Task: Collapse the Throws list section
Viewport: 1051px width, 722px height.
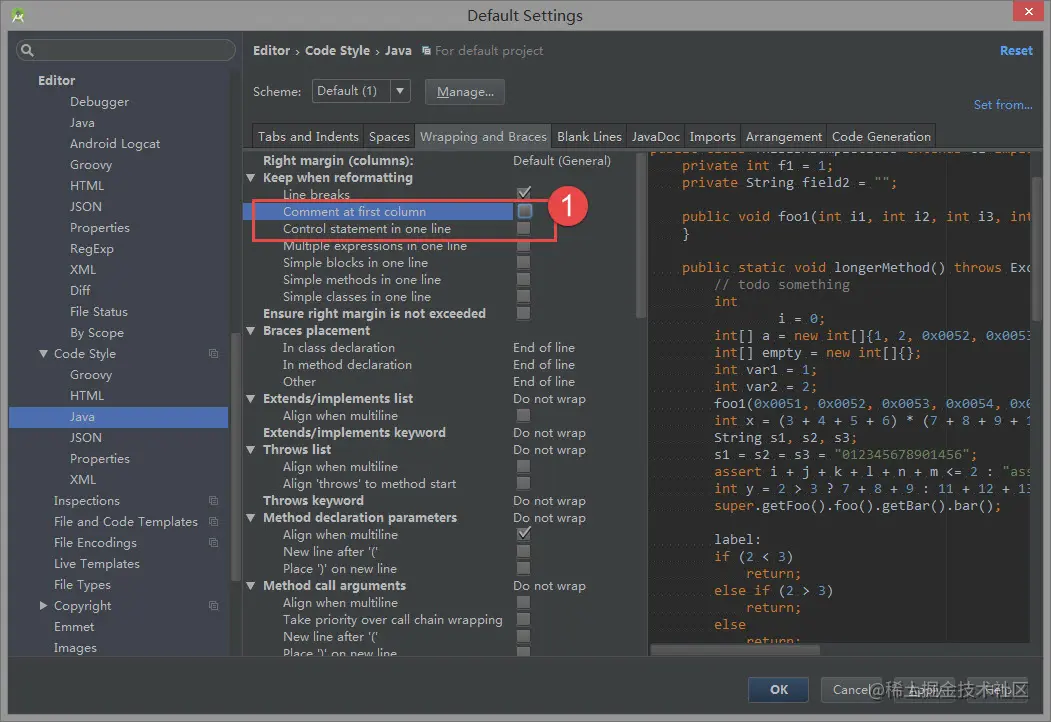Action: [251, 450]
